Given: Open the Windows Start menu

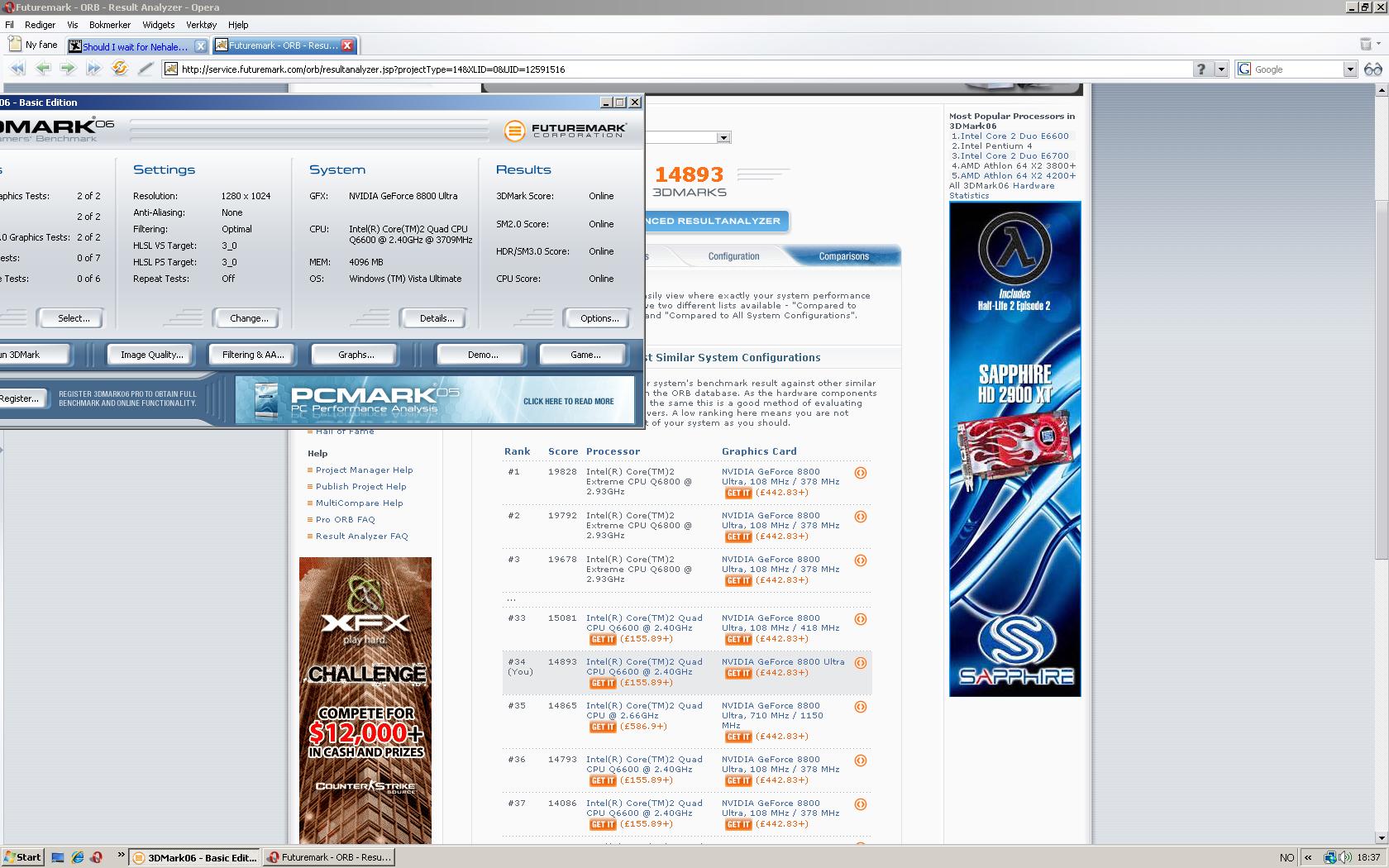Looking at the screenshot, I should (22, 857).
